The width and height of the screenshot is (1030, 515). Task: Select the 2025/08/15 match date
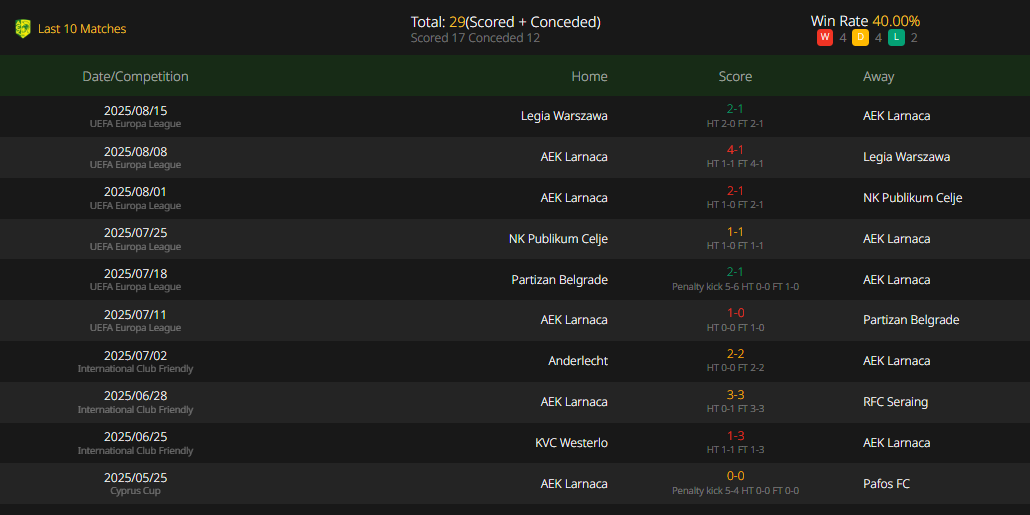135,110
